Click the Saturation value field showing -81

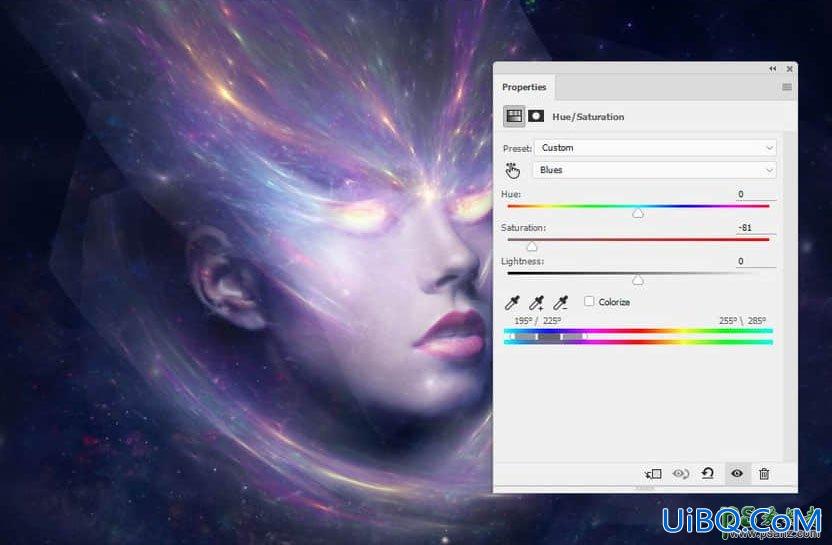(756, 228)
